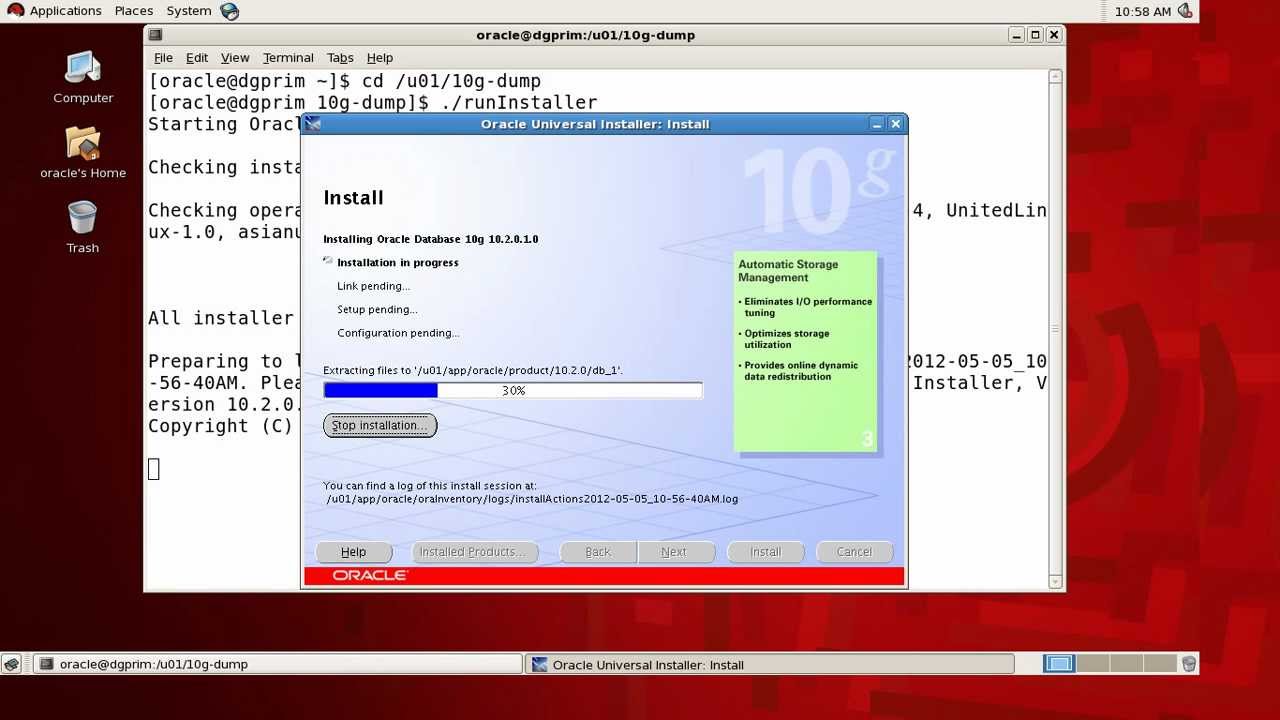Open the Terminal menu in terminal window
Screen dimensions: 1280x720
click(x=288, y=58)
